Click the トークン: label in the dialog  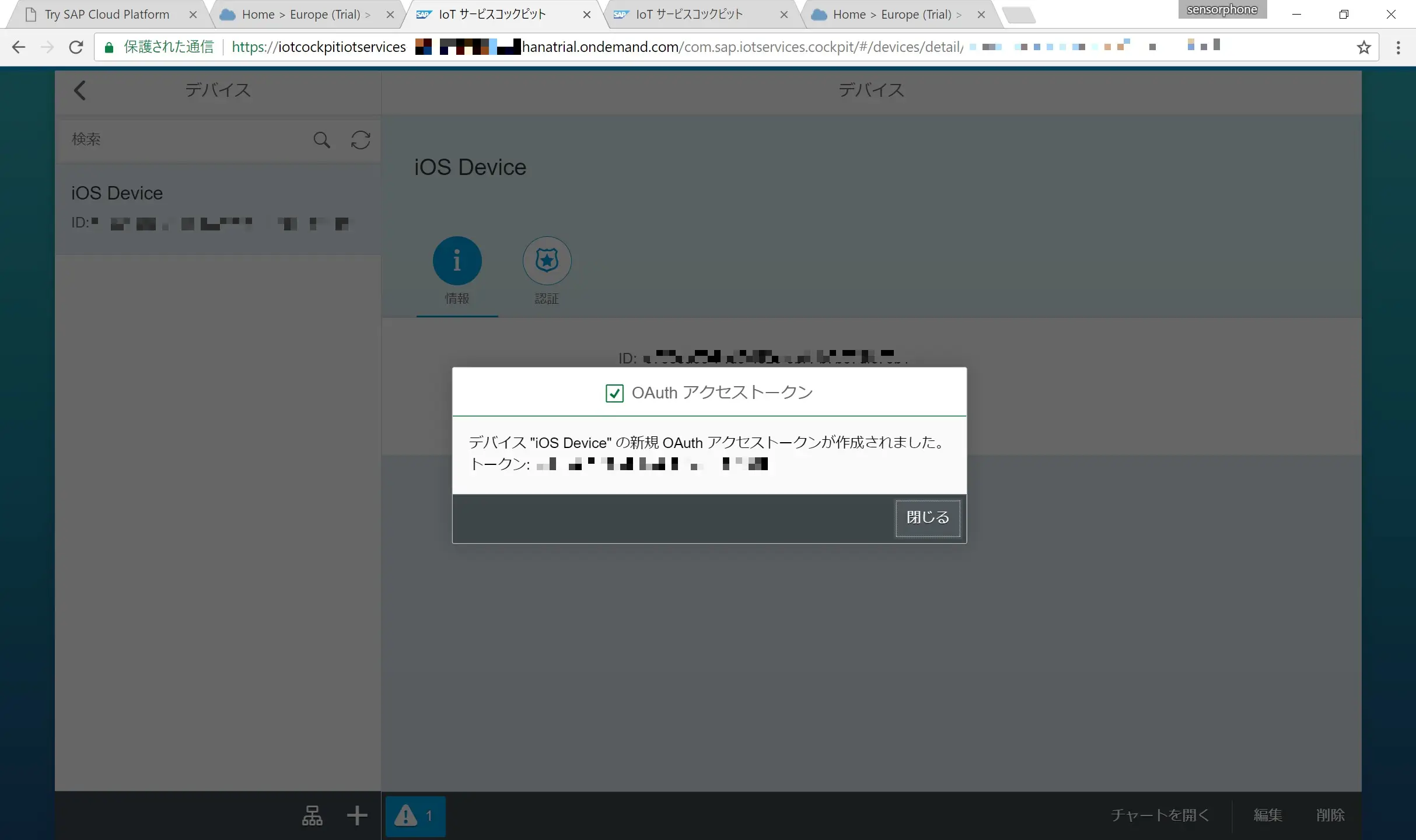[x=499, y=464]
